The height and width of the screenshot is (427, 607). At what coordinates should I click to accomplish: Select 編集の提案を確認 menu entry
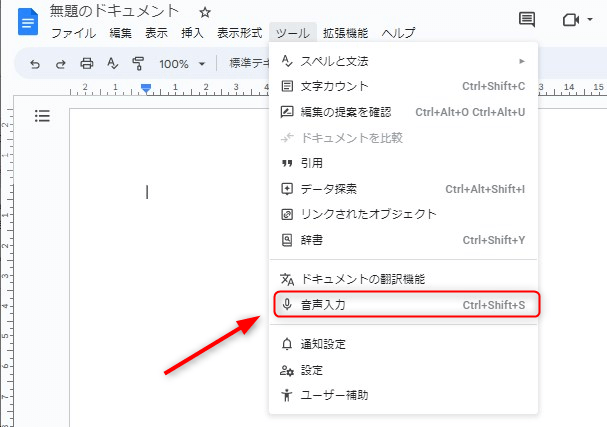tap(403, 112)
